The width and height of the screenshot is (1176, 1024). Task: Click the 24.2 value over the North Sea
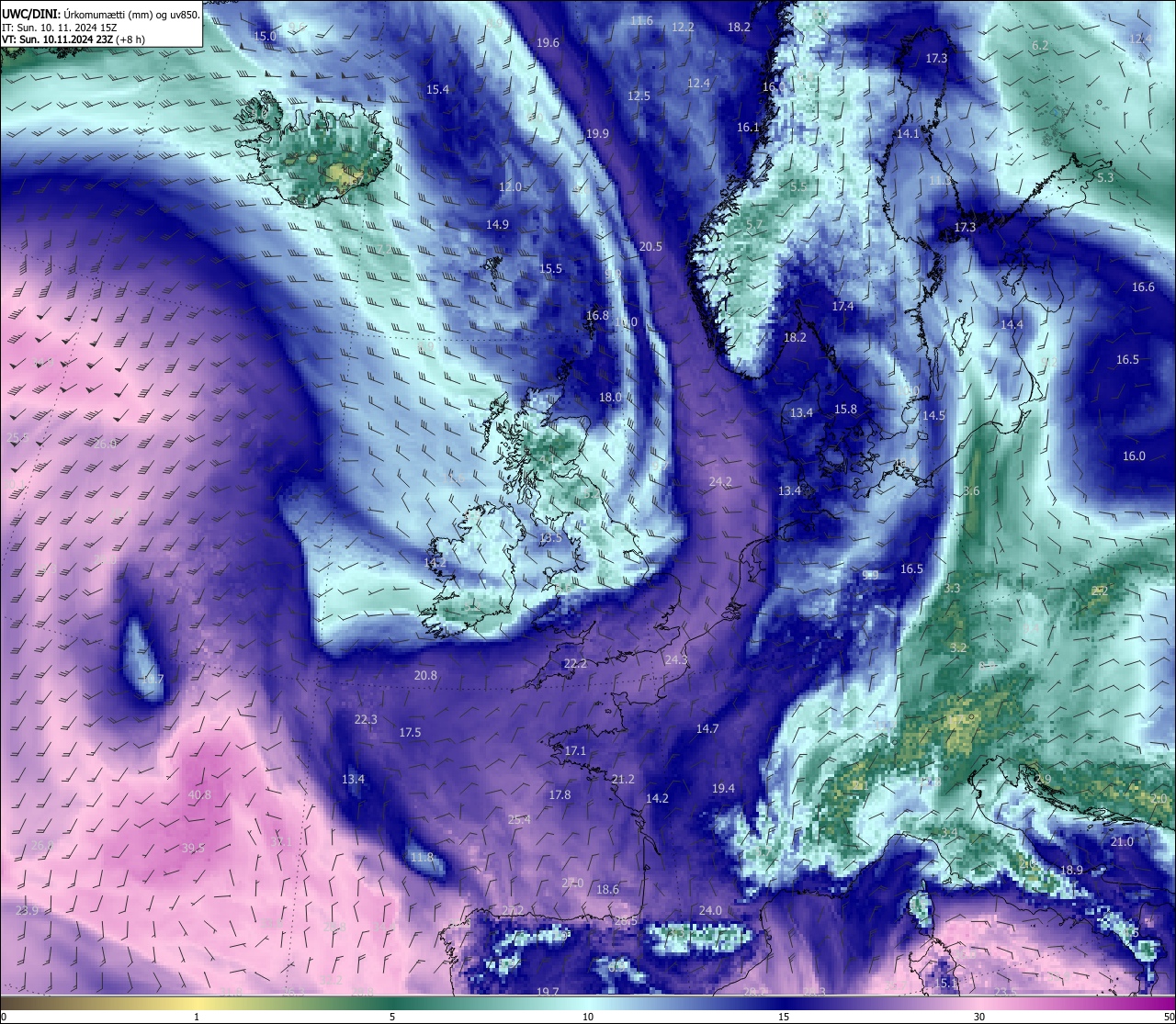tap(720, 481)
